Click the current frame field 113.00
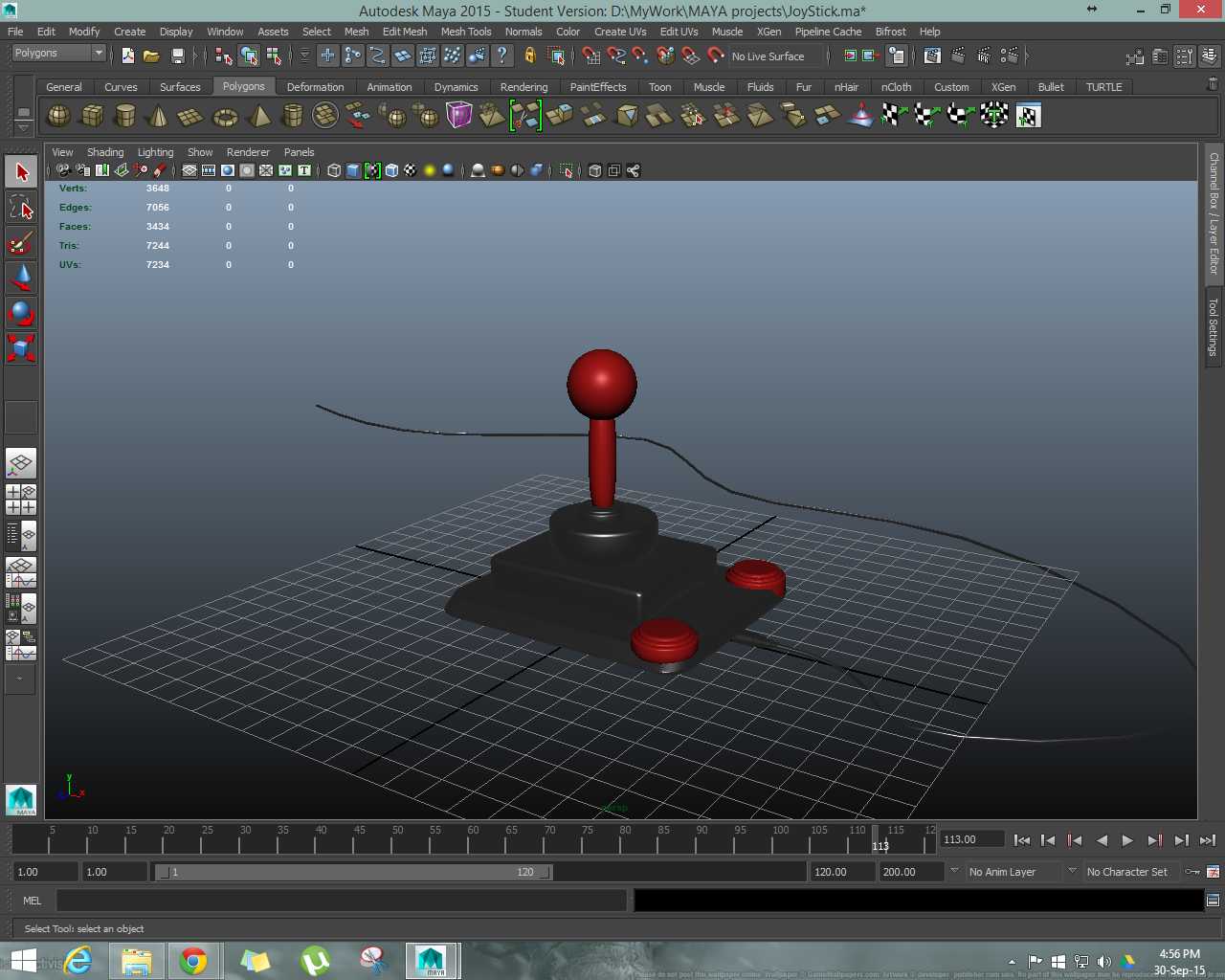This screenshot has width=1225, height=980. click(x=971, y=839)
